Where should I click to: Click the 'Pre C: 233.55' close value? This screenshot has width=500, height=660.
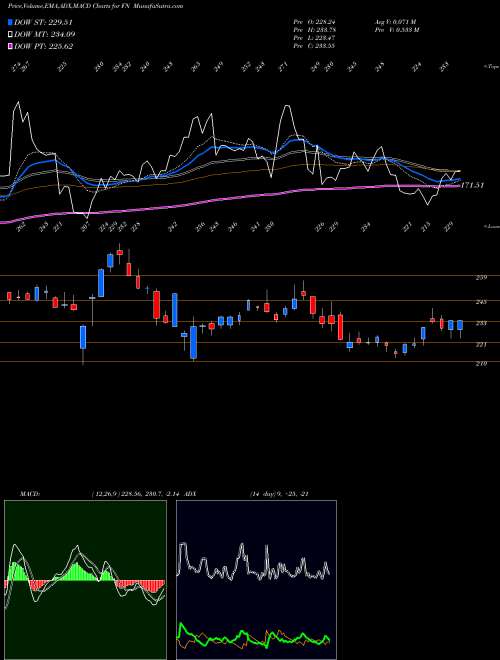coord(314,45)
